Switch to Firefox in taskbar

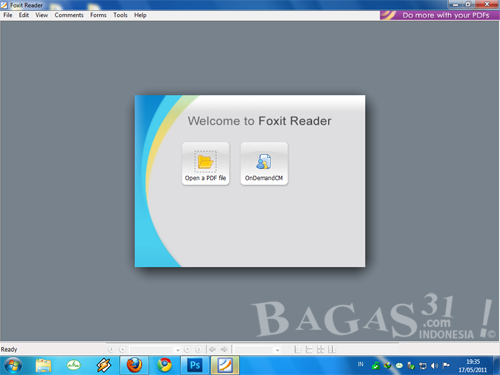click(x=134, y=365)
